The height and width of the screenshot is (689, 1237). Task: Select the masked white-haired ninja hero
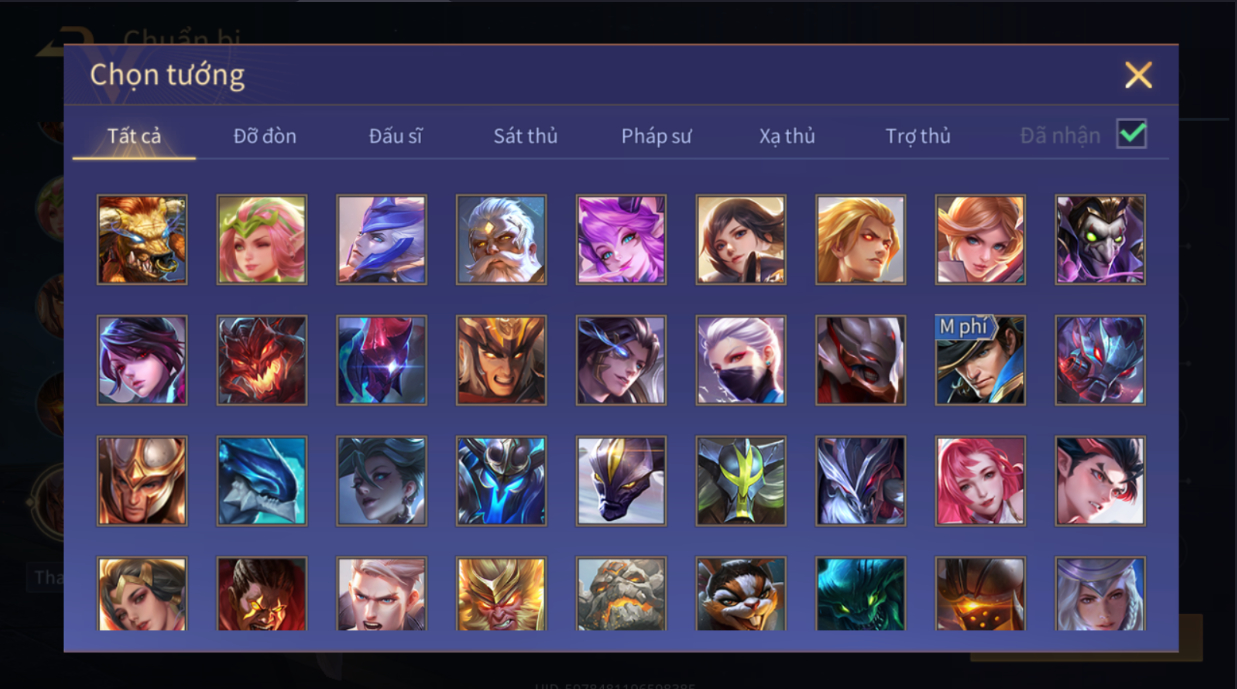coord(741,360)
